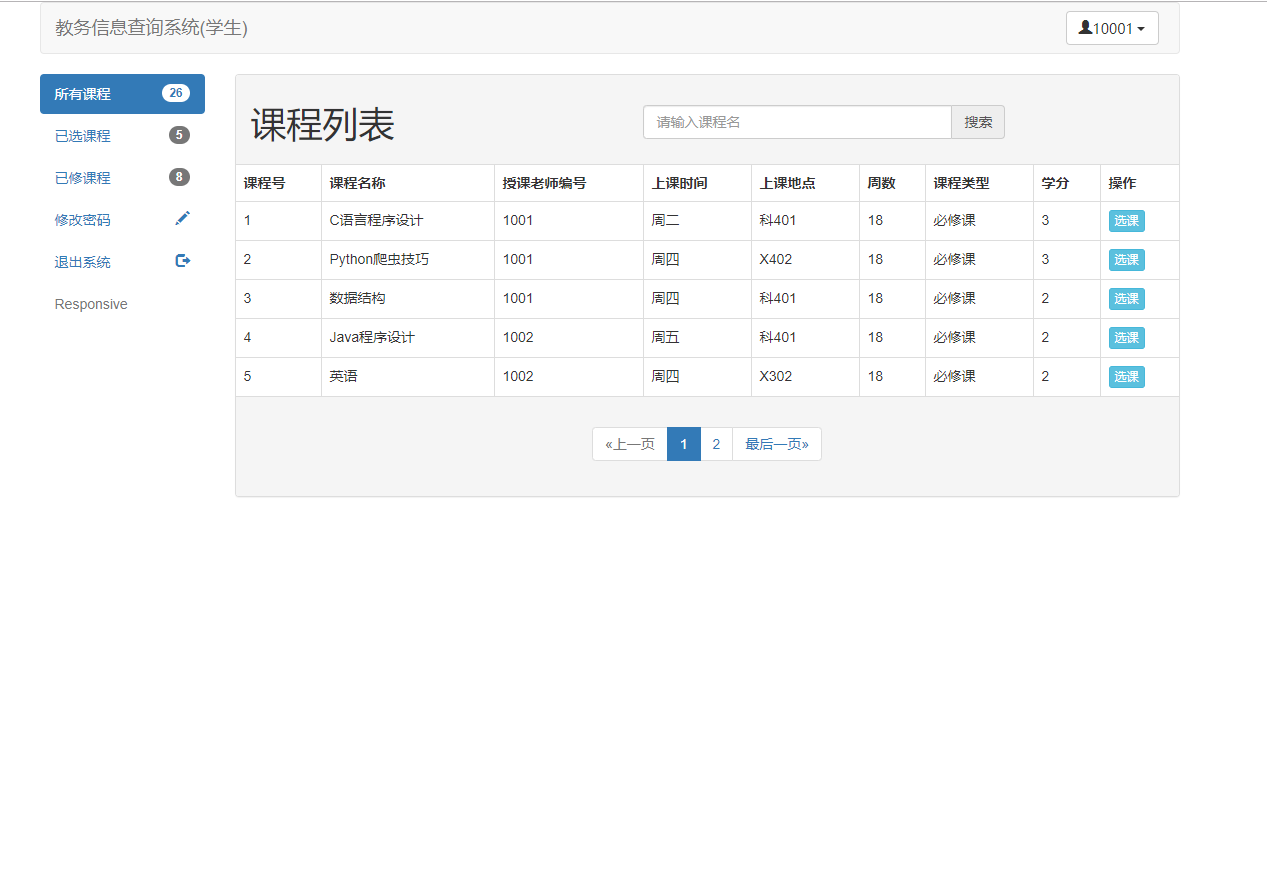The width and height of the screenshot is (1267, 876).
Task: Click the badge showing 8 on 已修课程
Action: [x=179, y=177]
